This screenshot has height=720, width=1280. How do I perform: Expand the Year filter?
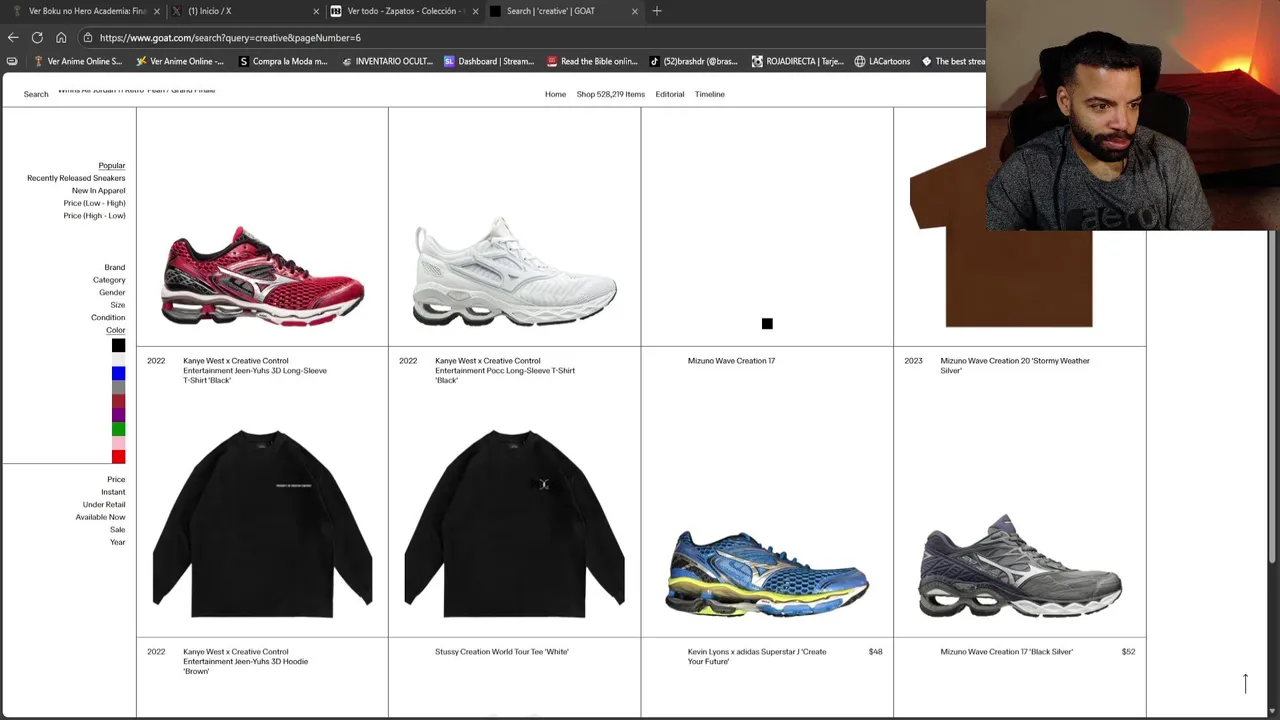118,542
